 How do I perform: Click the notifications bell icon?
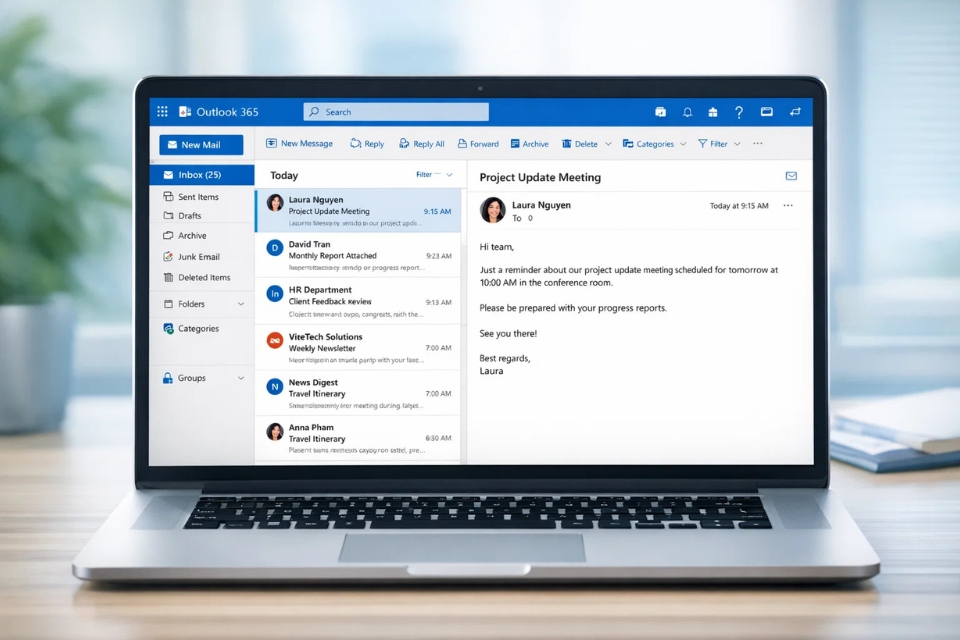point(687,112)
